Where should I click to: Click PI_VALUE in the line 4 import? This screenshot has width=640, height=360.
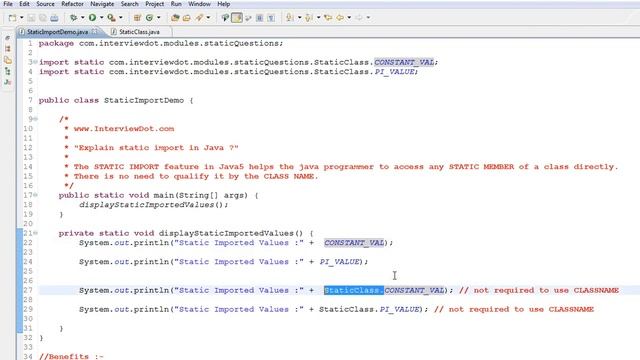394,71
